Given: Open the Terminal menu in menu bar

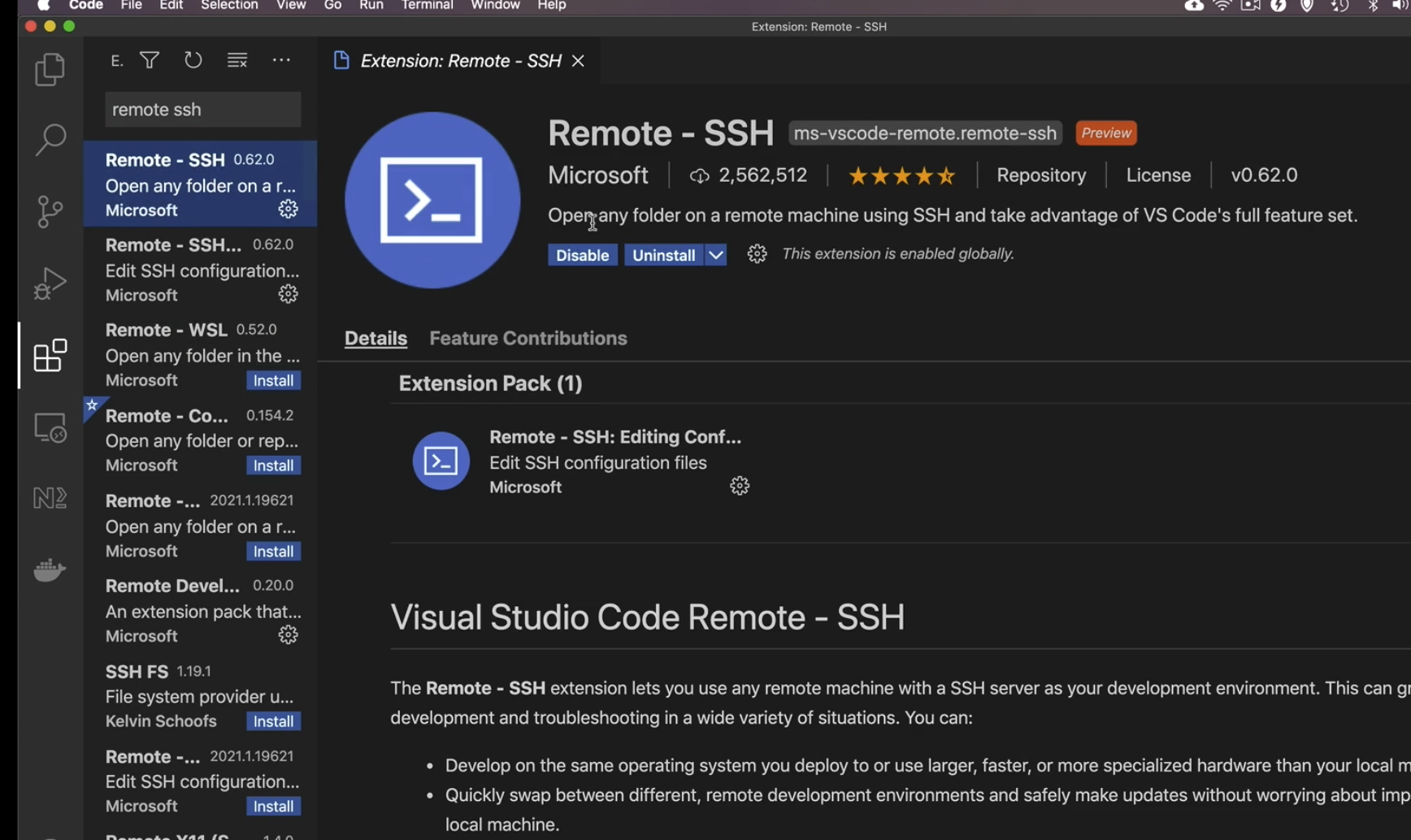Looking at the screenshot, I should pyautogui.click(x=427, y=6).
